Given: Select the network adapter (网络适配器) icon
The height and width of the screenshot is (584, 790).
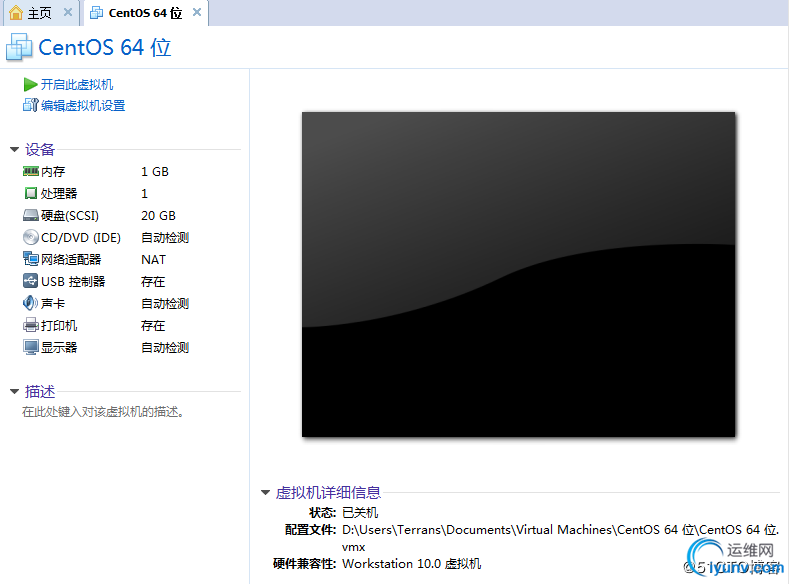Looking at the screenshot, I should point(31,259).
